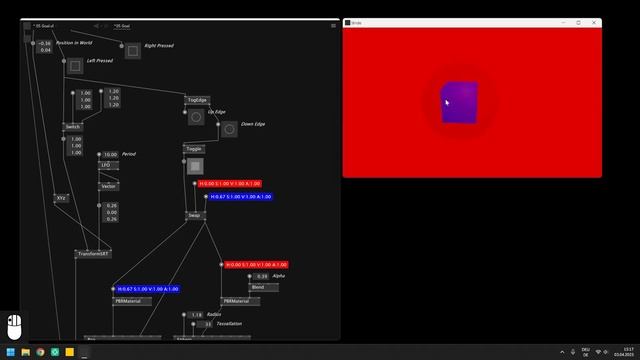Screen dimensions: 640x360
Task: Select the LFO node
Action: [x=108, y=165]
